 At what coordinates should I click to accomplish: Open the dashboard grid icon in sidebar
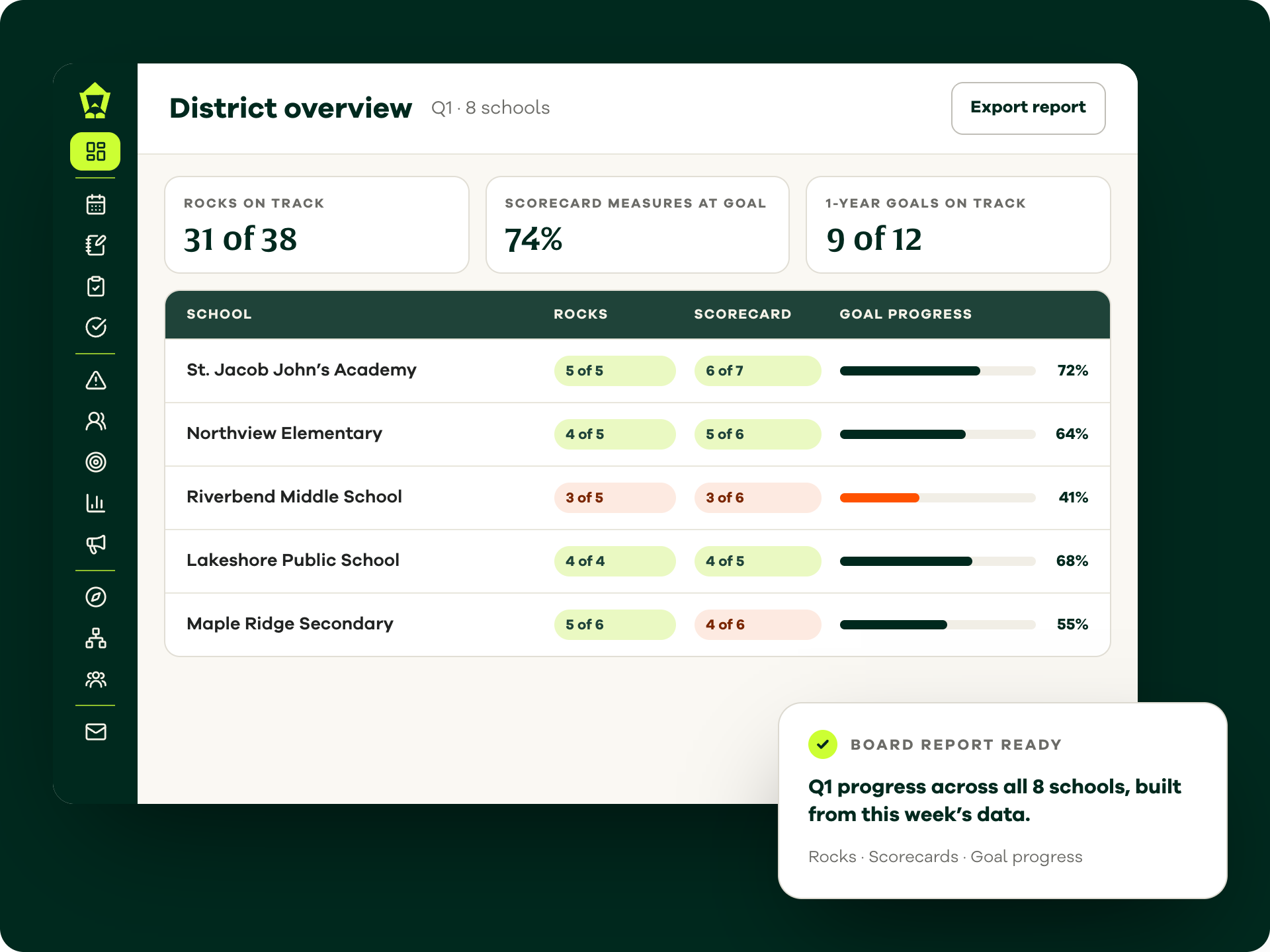[x=95, y=151]
